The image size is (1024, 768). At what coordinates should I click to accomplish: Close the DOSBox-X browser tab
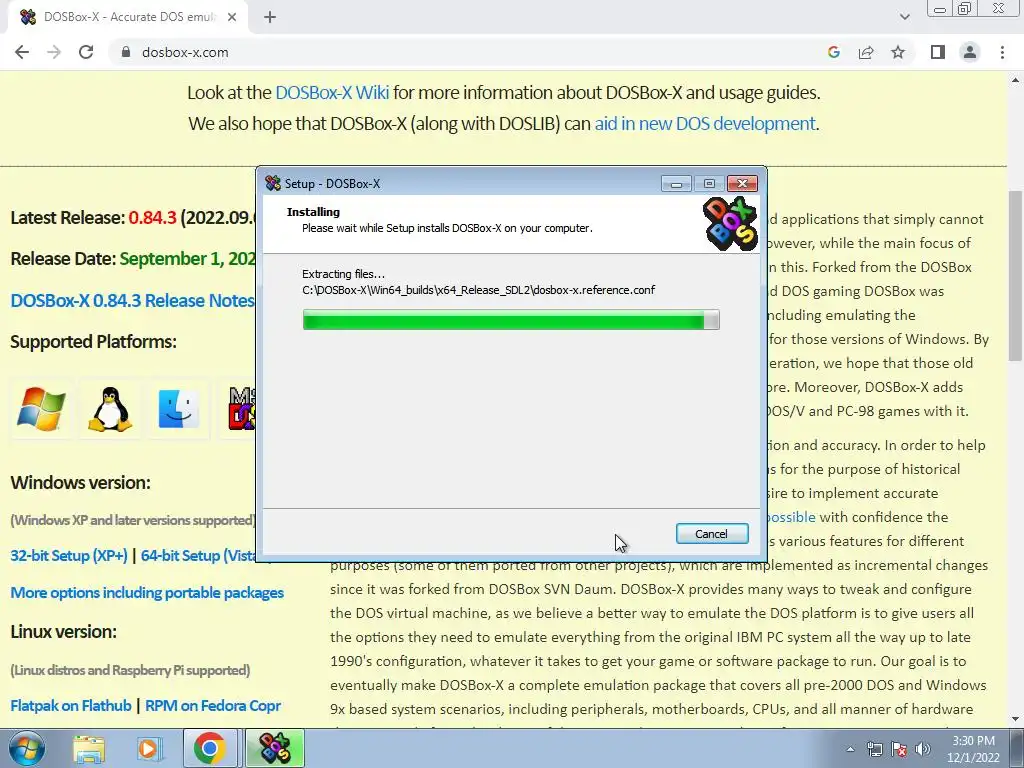click(x=232, y=17)
